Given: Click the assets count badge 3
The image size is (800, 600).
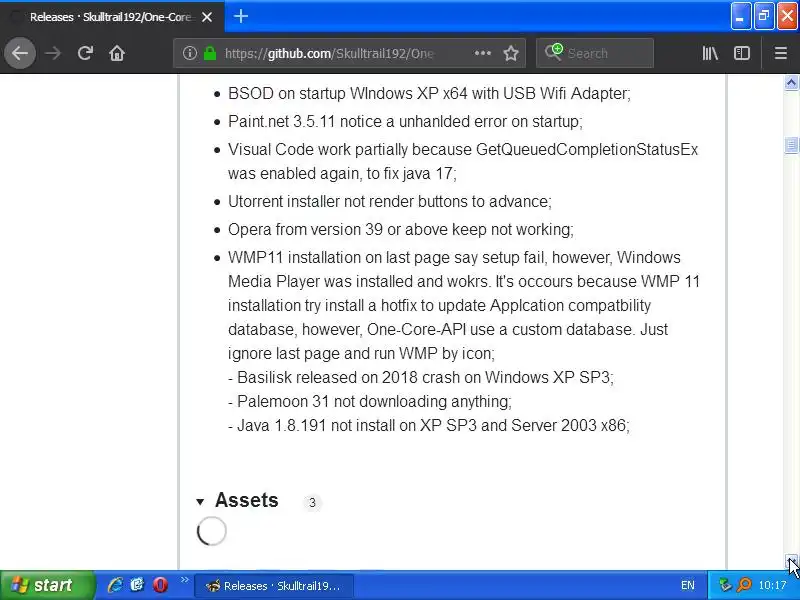Looking at the screenshot, I should 312,503.
